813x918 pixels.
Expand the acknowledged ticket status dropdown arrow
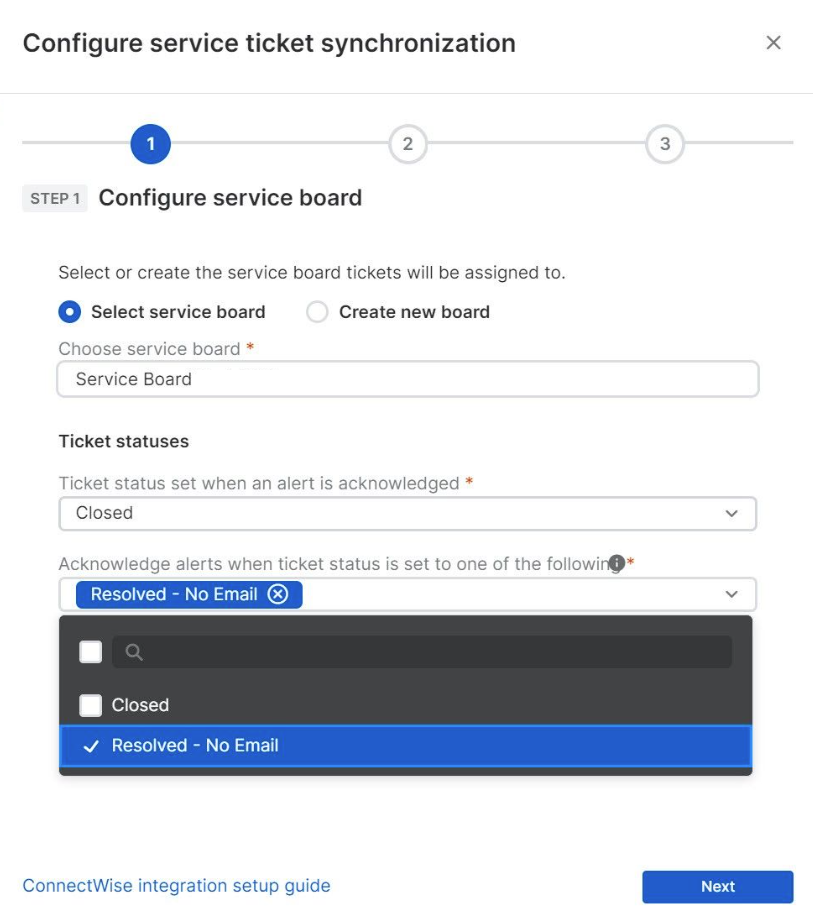point(732,513)
